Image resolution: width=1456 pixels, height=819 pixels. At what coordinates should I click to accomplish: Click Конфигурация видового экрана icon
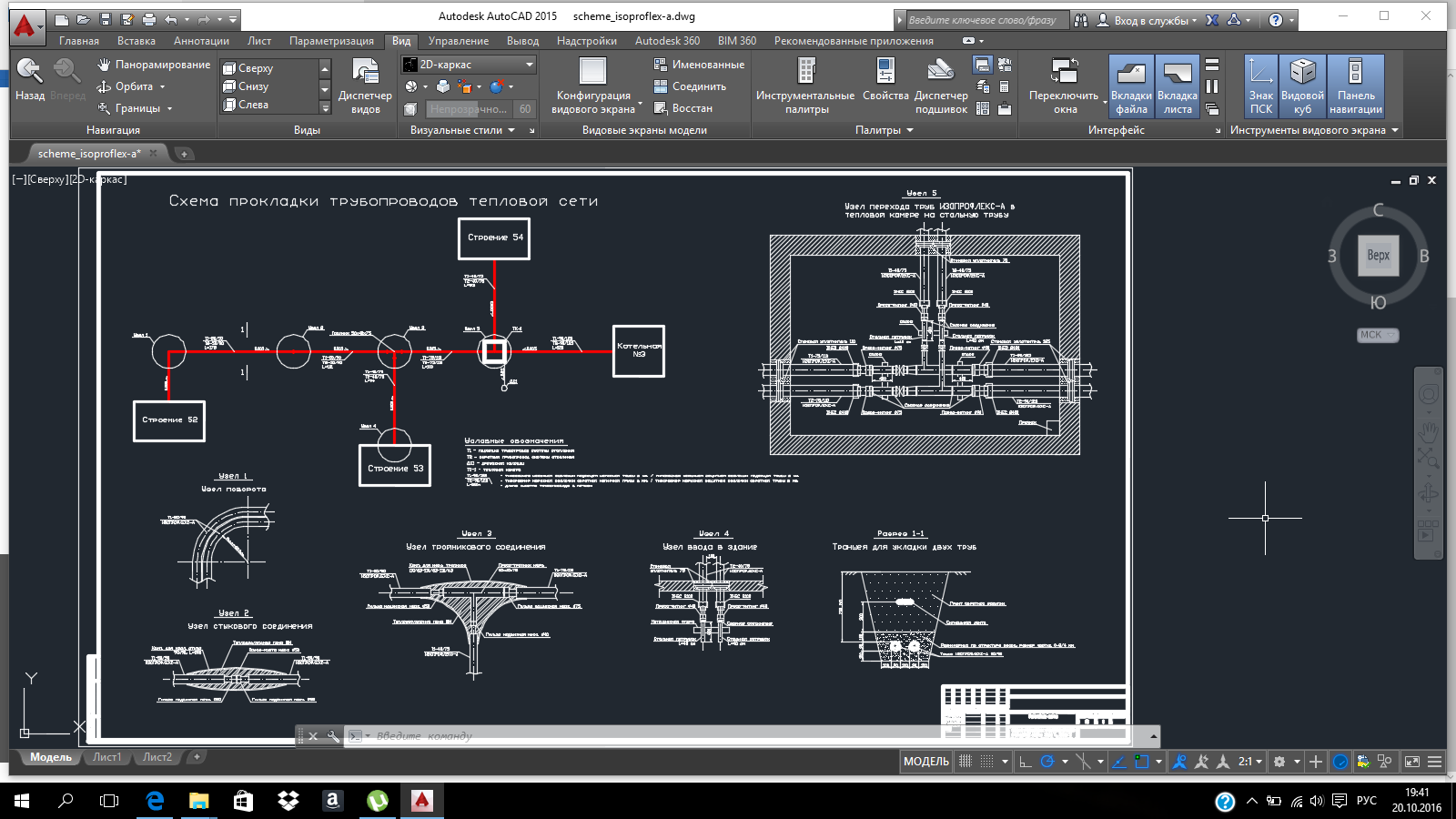click(592, 72)
